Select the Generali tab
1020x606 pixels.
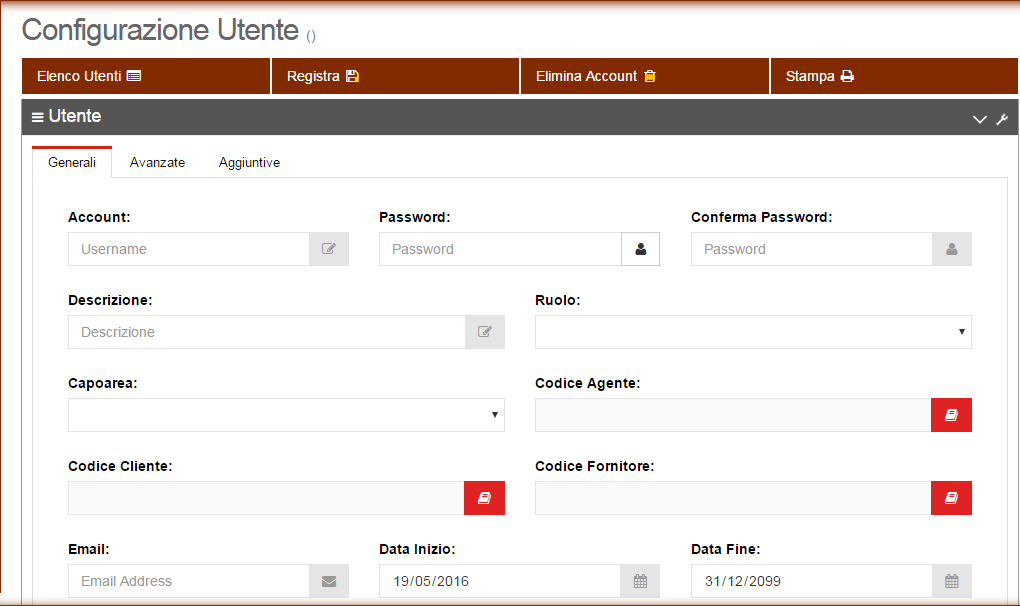coord(72,162)
